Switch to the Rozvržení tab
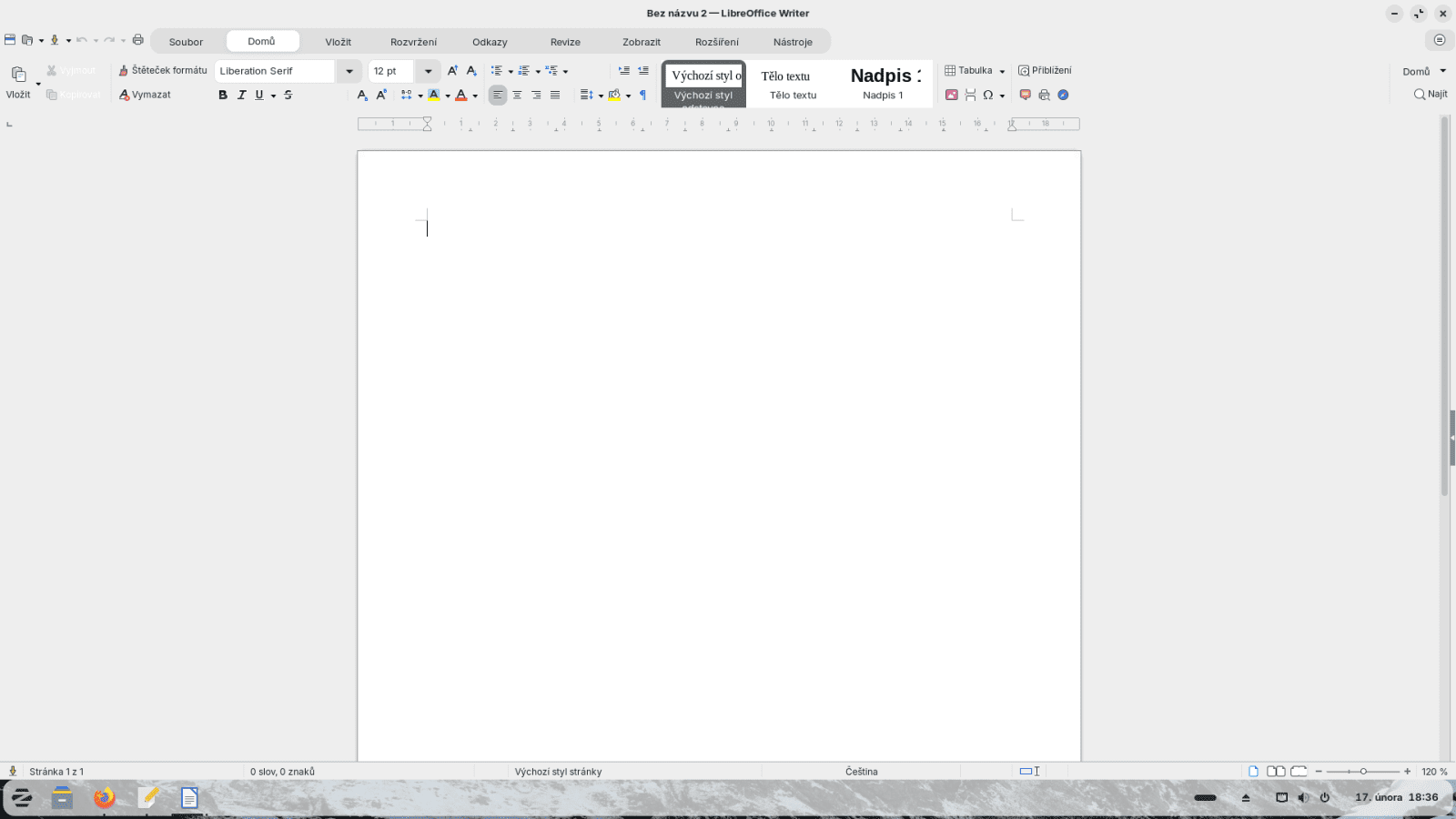The image size is (1456, 819). (414, 42)
